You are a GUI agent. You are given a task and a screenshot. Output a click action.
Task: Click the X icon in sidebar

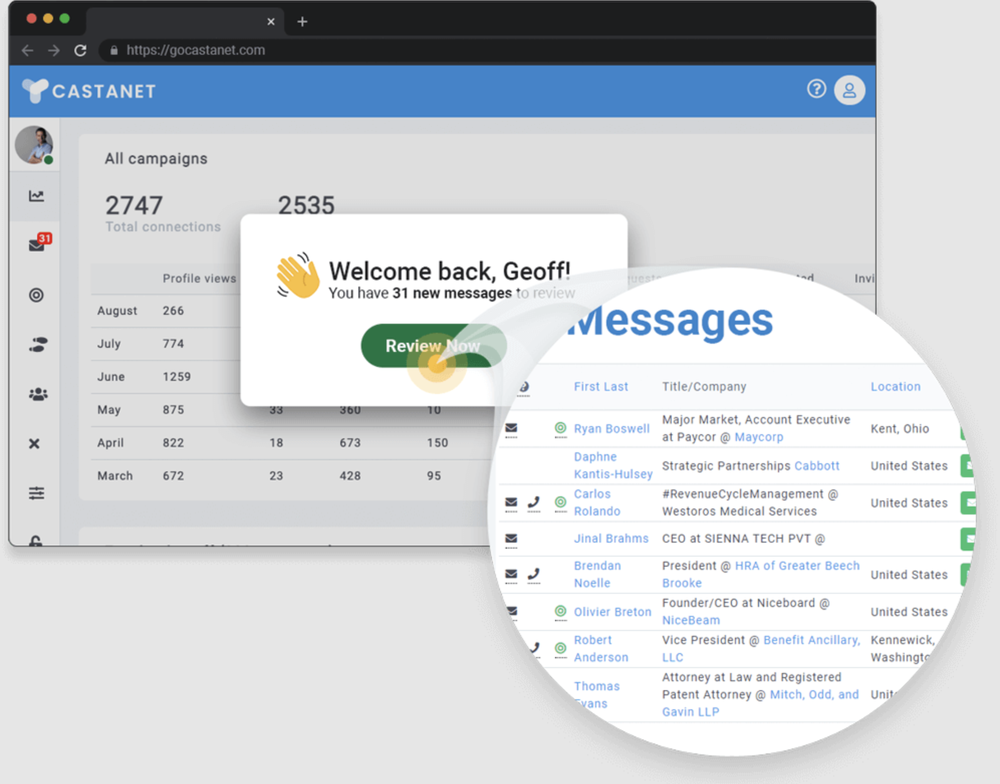[34, 443]
